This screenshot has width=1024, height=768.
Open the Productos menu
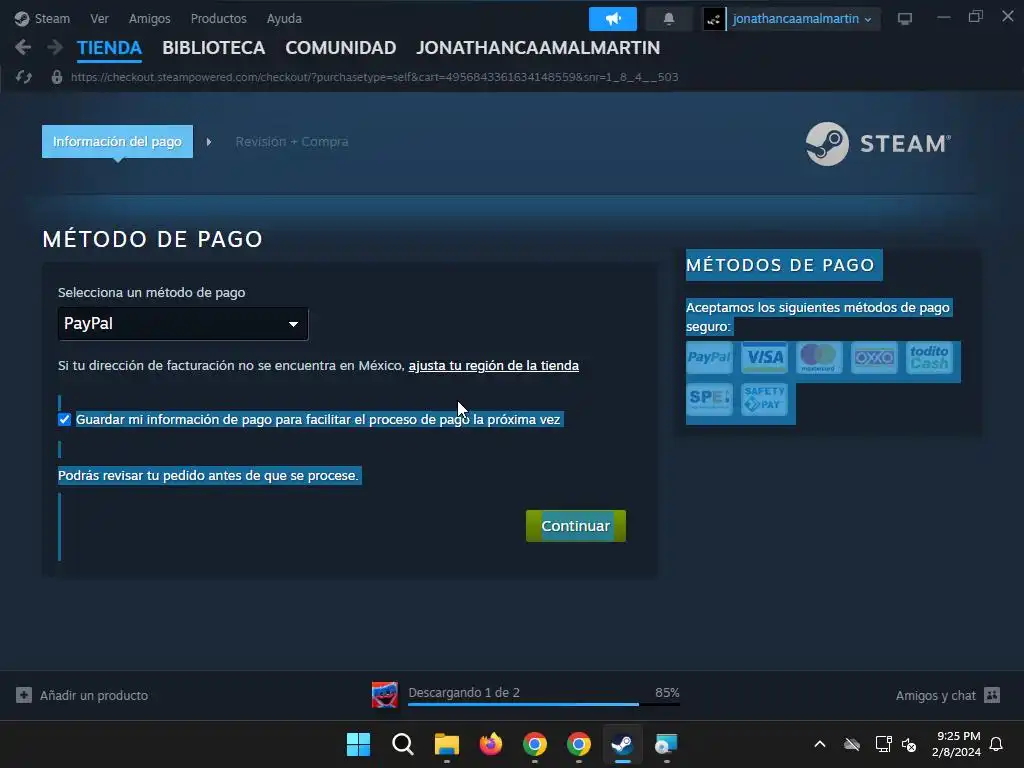(219, 18)
